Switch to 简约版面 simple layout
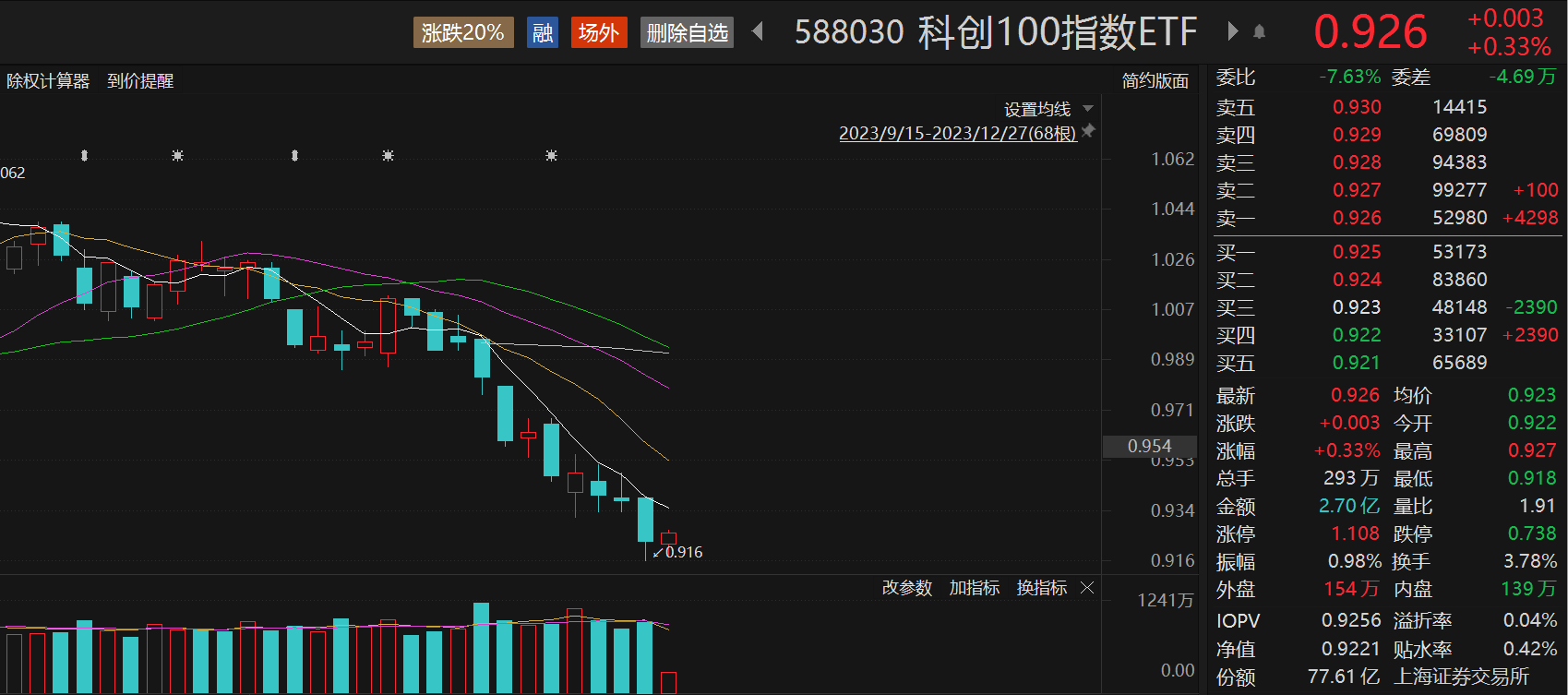Viewport: 1568px width, 695px height. [x=1155, y=81]
